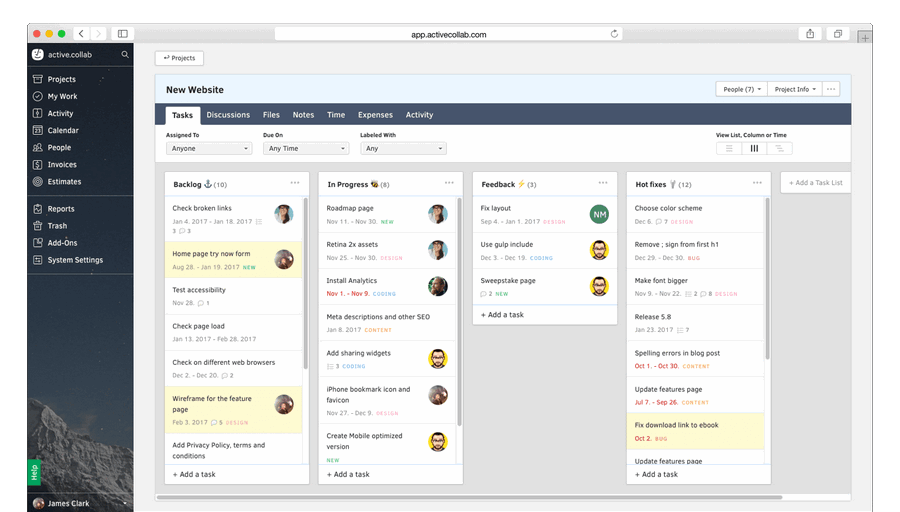Open Calendar in the sidebar
Screen dimensions: 900x512
(x=63, y=130)
